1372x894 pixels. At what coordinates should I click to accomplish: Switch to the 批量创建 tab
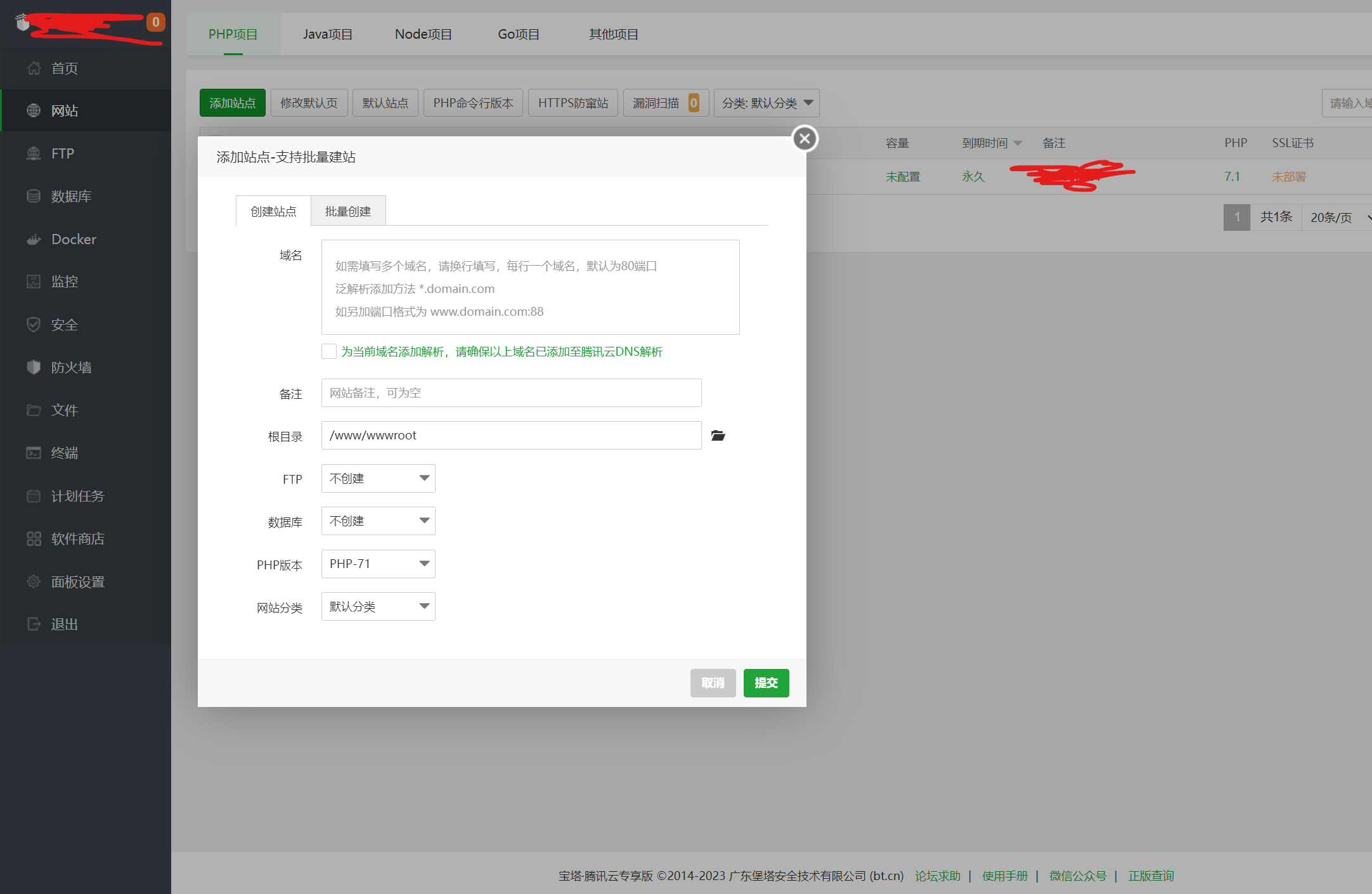347,211
